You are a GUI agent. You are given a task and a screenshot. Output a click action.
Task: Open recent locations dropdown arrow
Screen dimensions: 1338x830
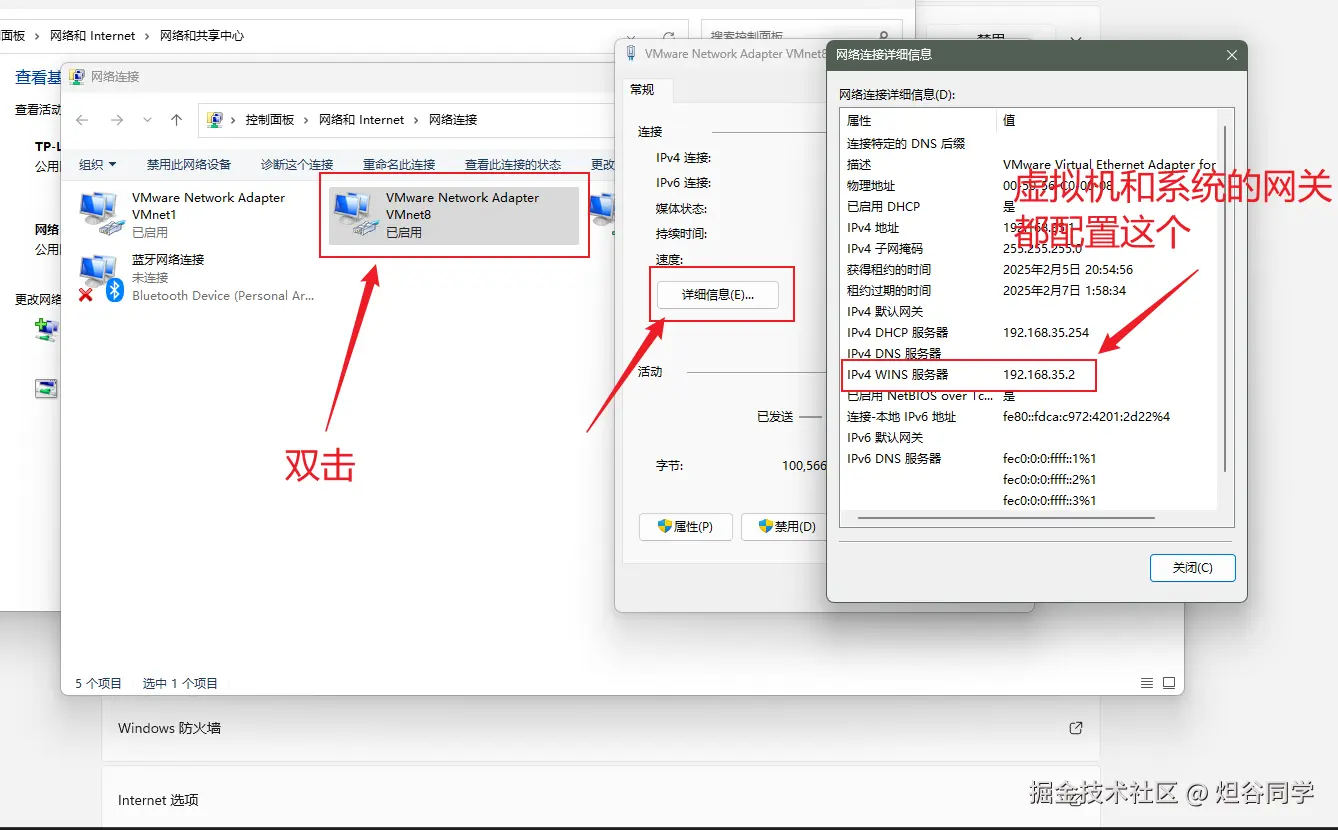click(147, 120)
